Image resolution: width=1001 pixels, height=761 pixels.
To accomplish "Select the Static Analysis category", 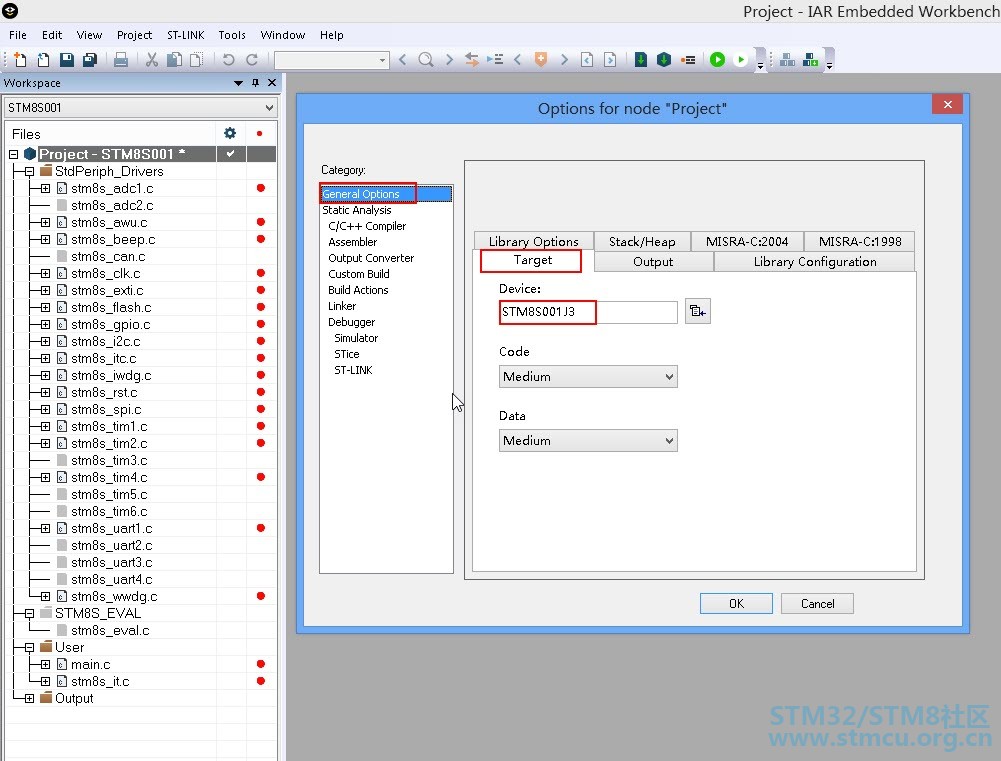I will coord(357,210).
